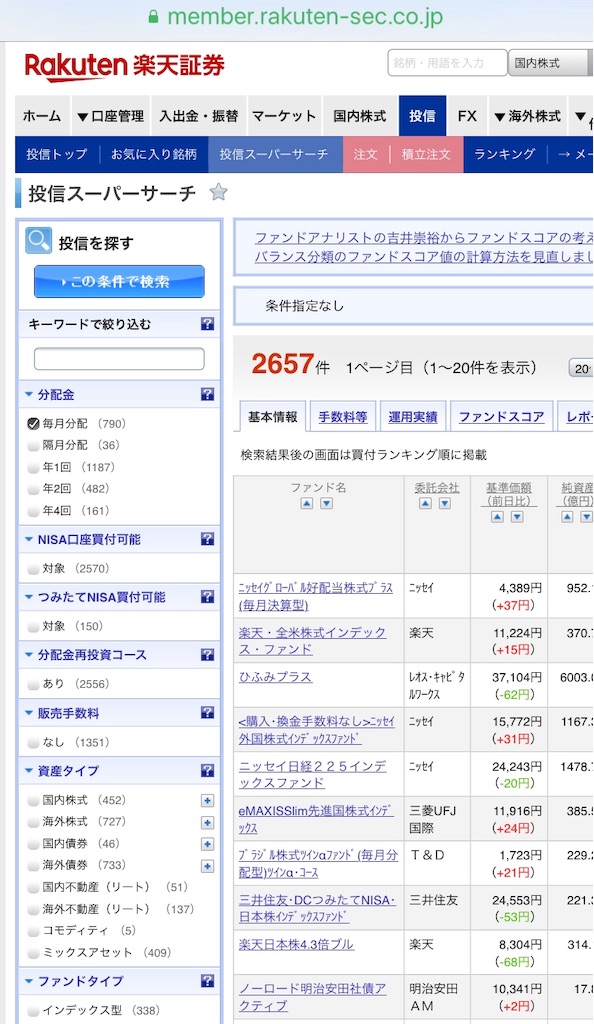Check なし (1351) sales fee checkbox

click(x=33, y=743)
